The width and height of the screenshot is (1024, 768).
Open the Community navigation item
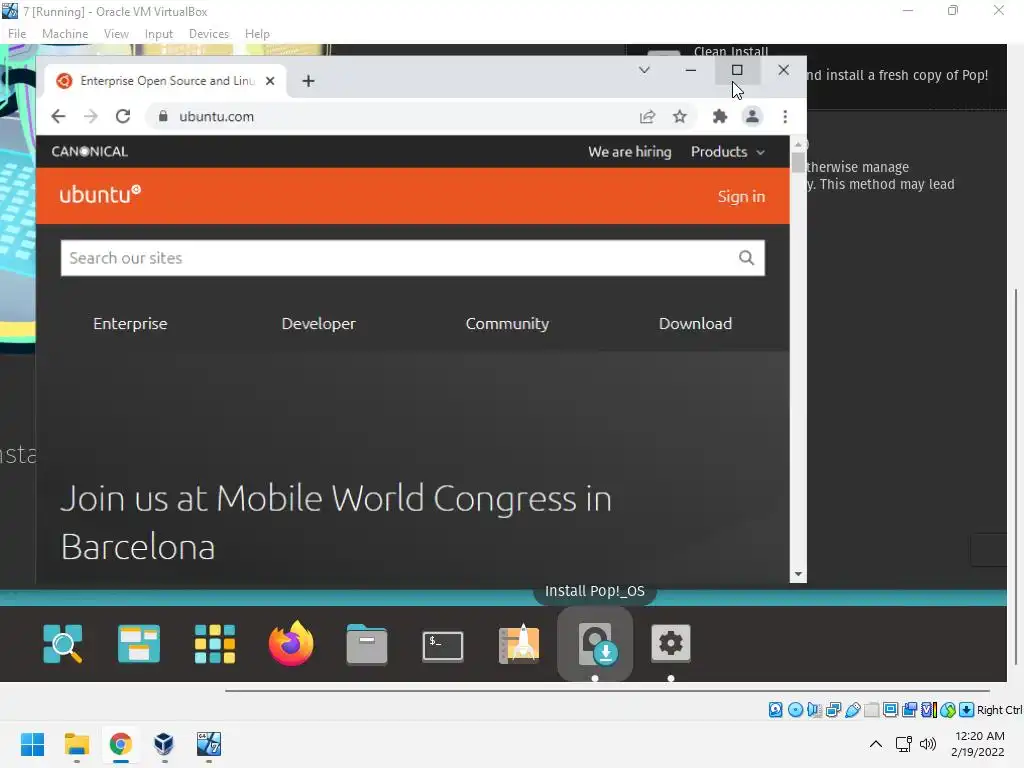click(507, 323)
